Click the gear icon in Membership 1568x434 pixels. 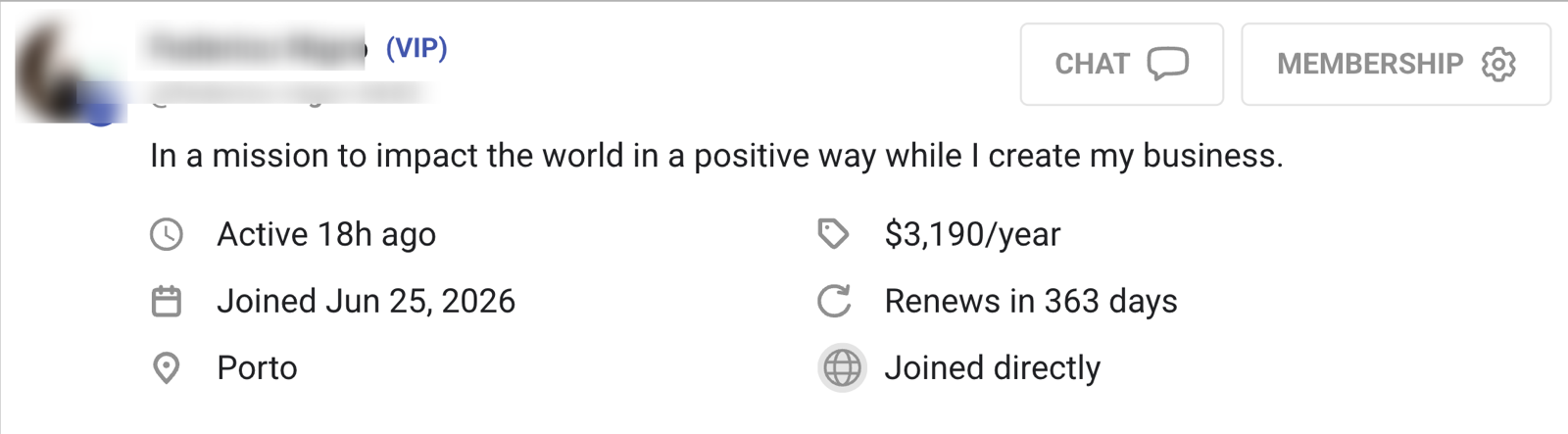click(1498, 65)
